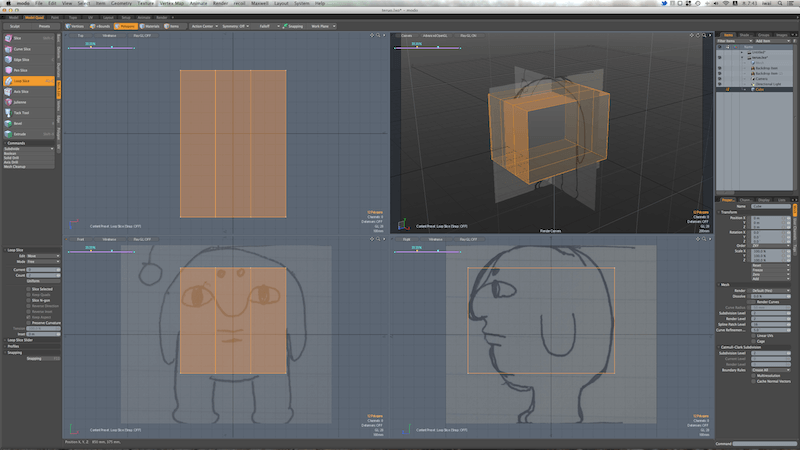Click Ray GL button in Perspective viewport
This screenshot has width=800, height=450.
[x=468, y=36]
